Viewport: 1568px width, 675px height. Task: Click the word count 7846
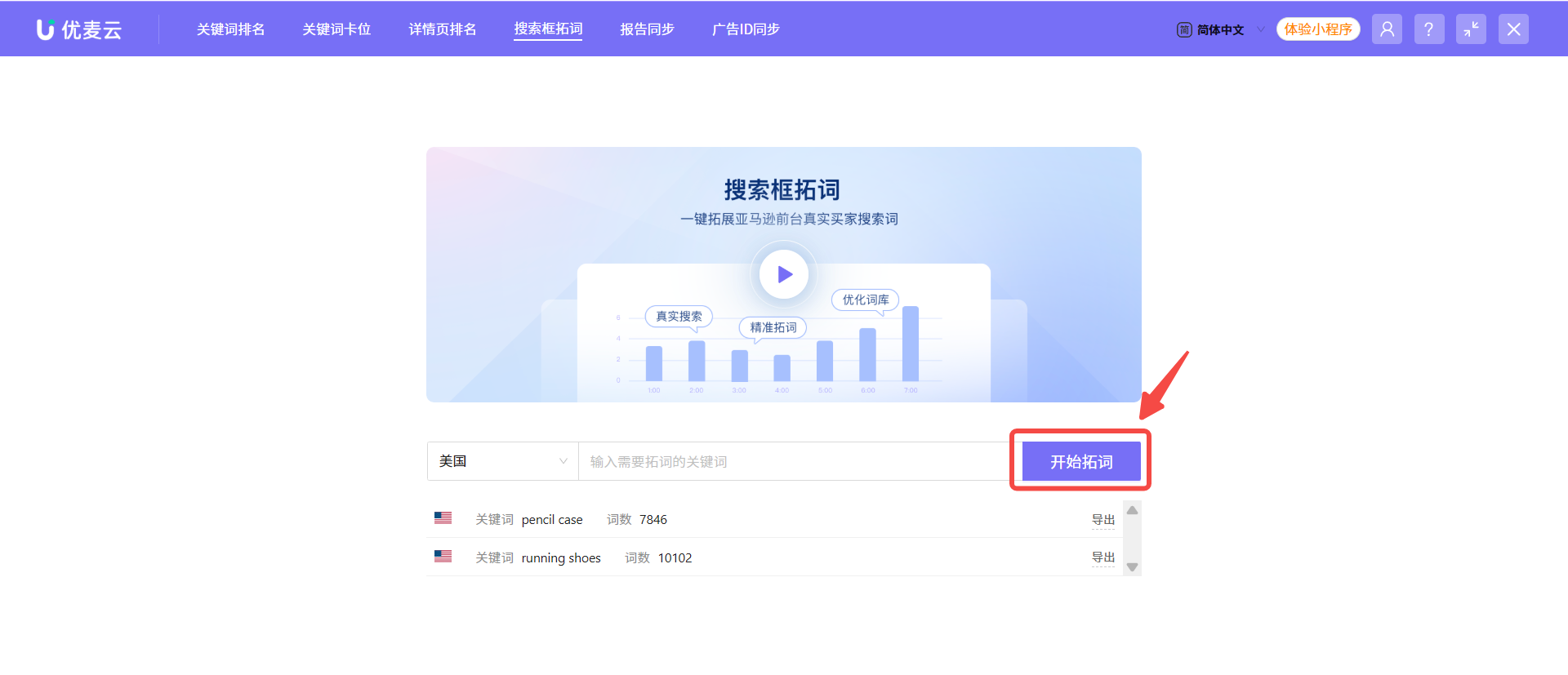tap(653, 519)
